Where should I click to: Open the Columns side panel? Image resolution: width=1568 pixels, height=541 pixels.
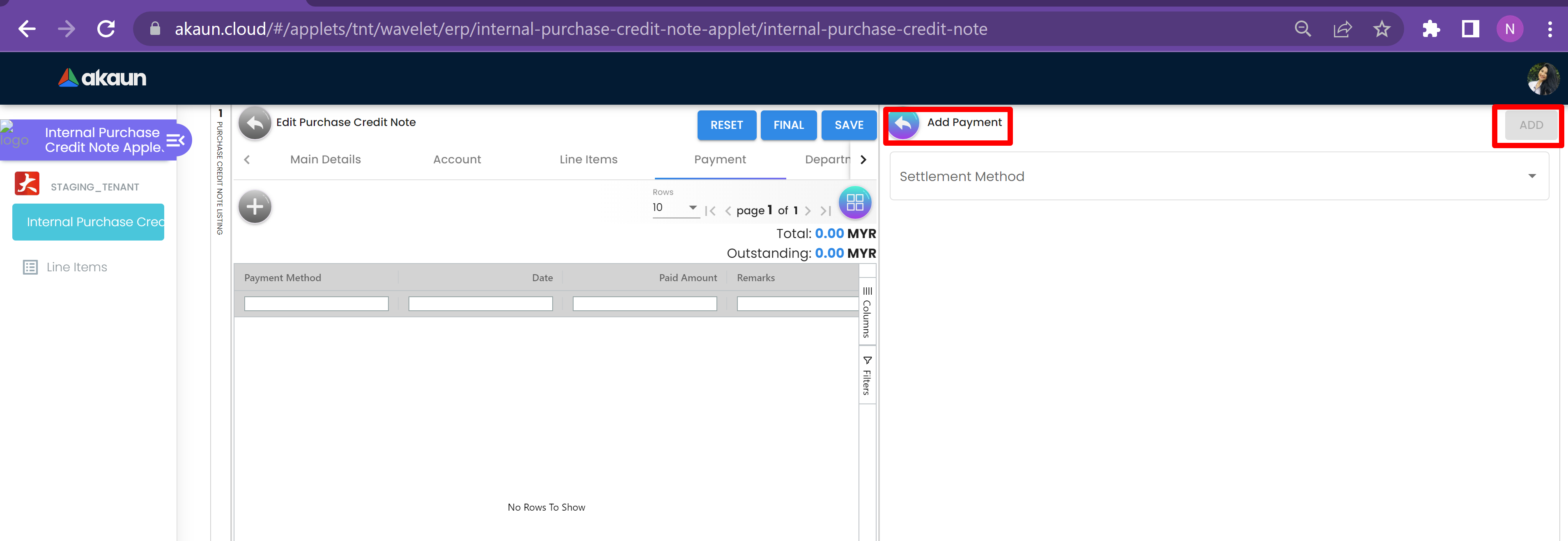[x=867, y=312]
